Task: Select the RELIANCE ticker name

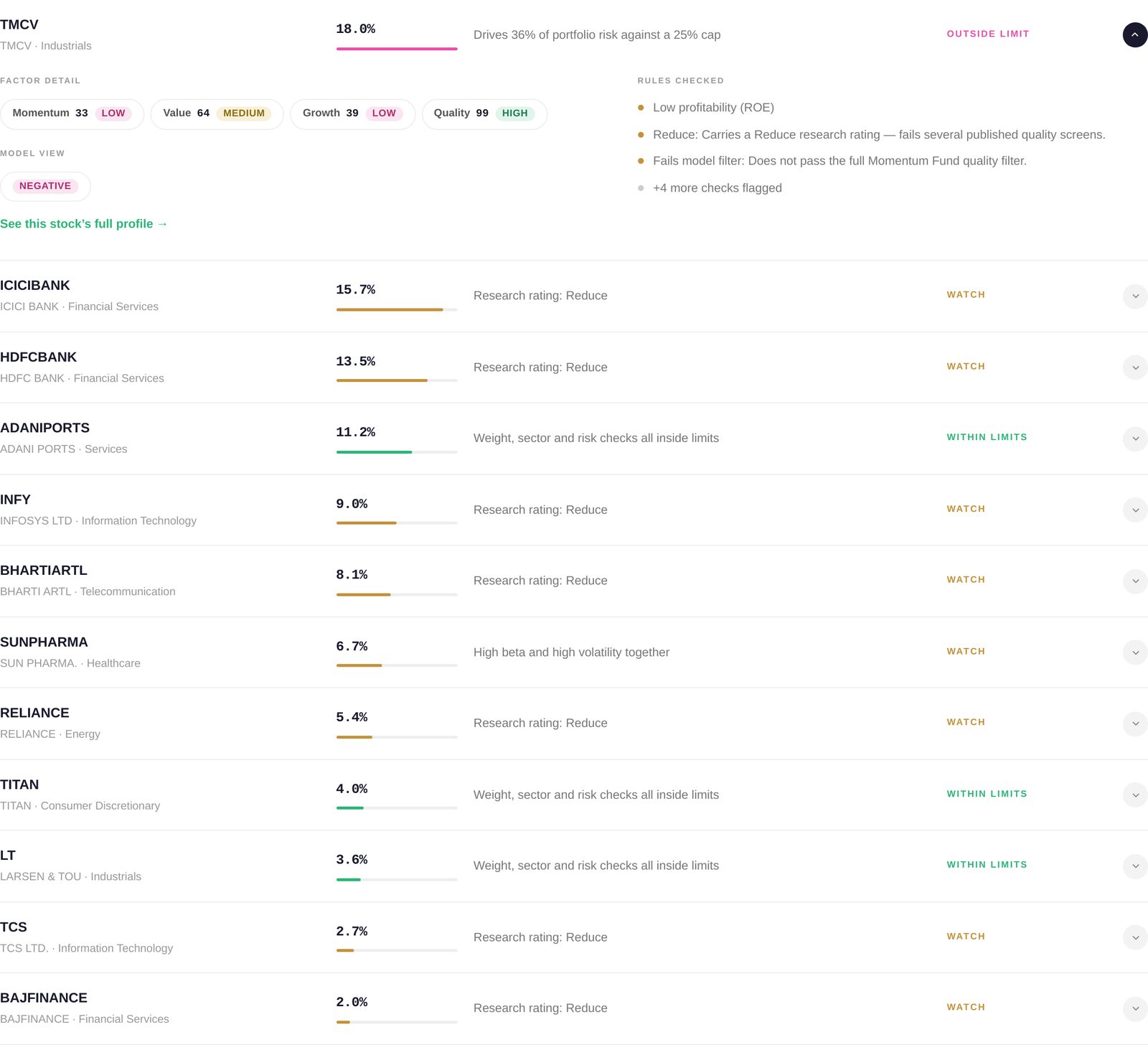Action: click(35, 713)
